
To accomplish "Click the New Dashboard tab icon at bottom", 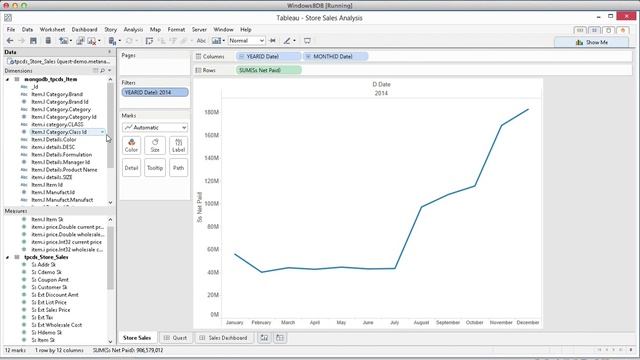I will 280,338.
